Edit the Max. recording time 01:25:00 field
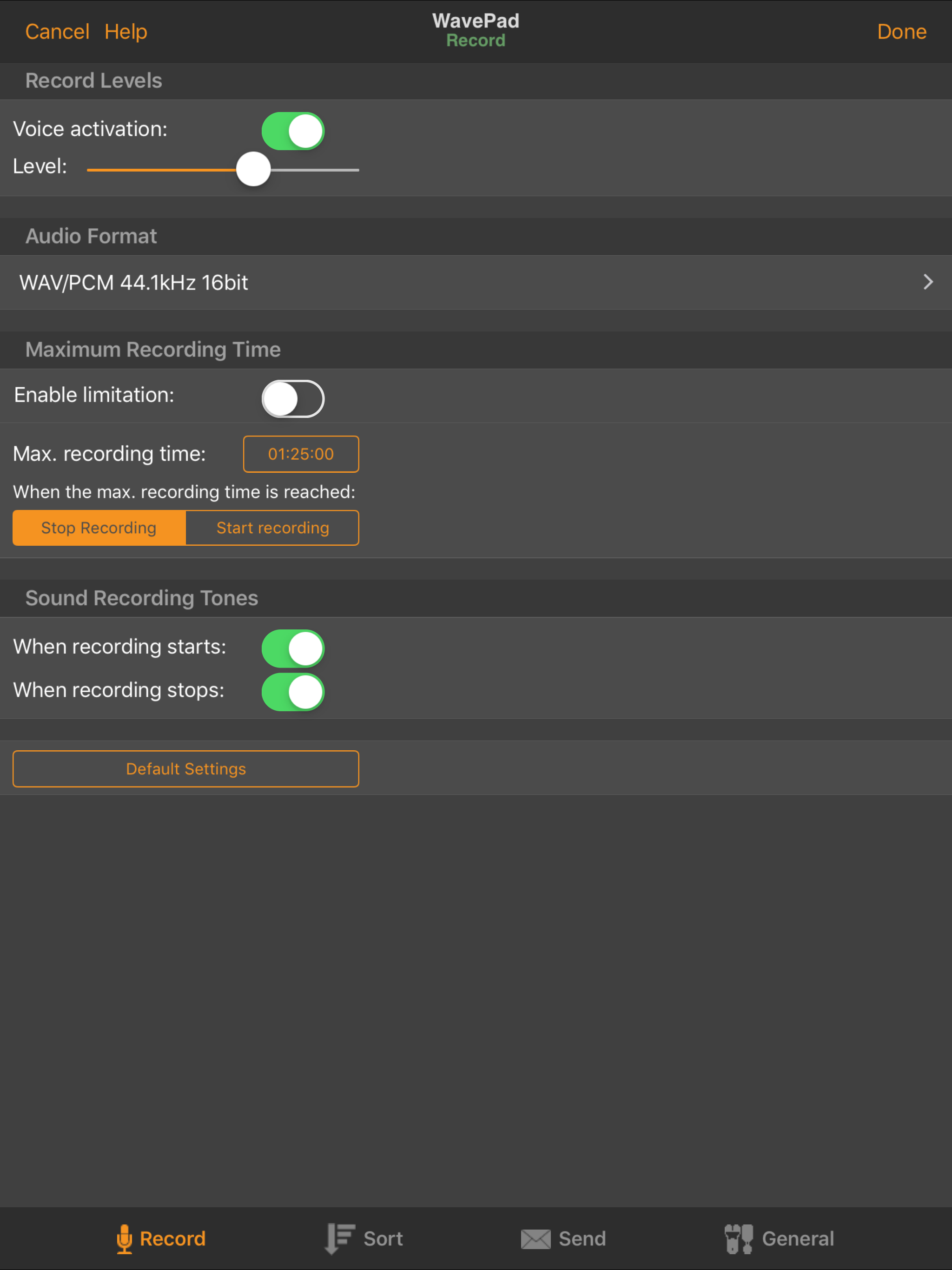952x1270 pixels. (301, 454)
